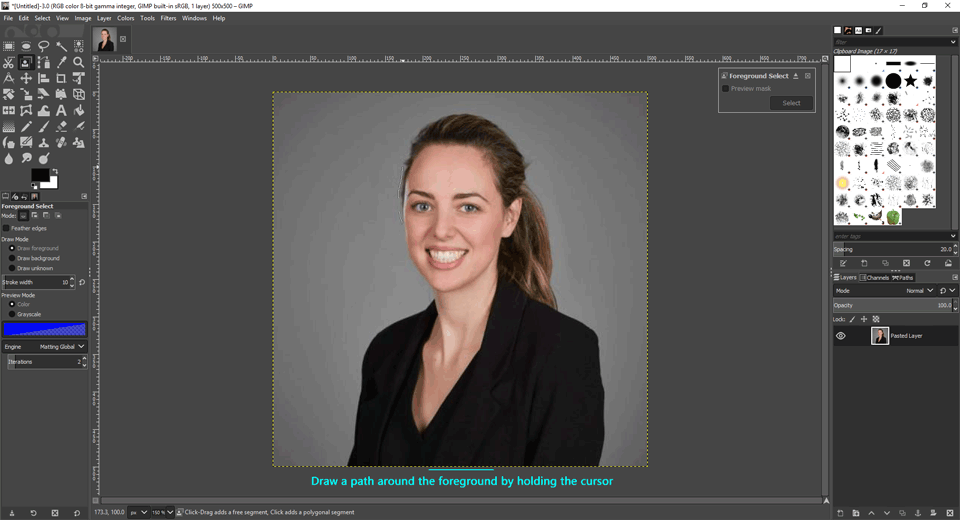This screenshot has width=960, height=520.
Task: Create a new layer button
Action: tap(840, 513)
